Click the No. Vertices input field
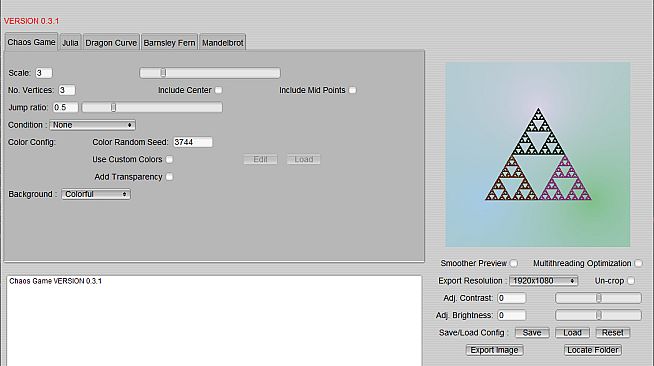 pos(66,90)
